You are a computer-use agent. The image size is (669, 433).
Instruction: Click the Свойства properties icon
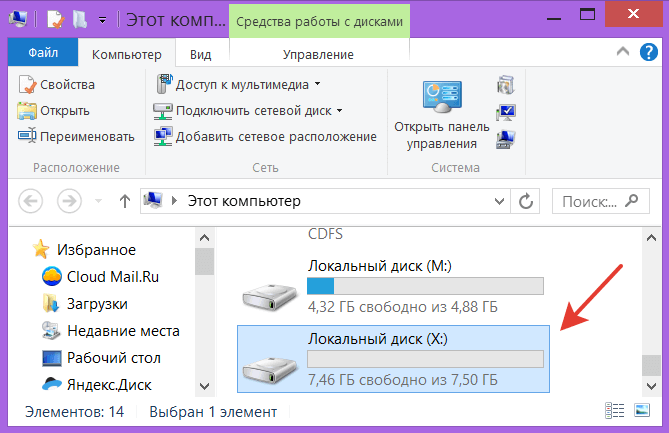pos(27,85)
